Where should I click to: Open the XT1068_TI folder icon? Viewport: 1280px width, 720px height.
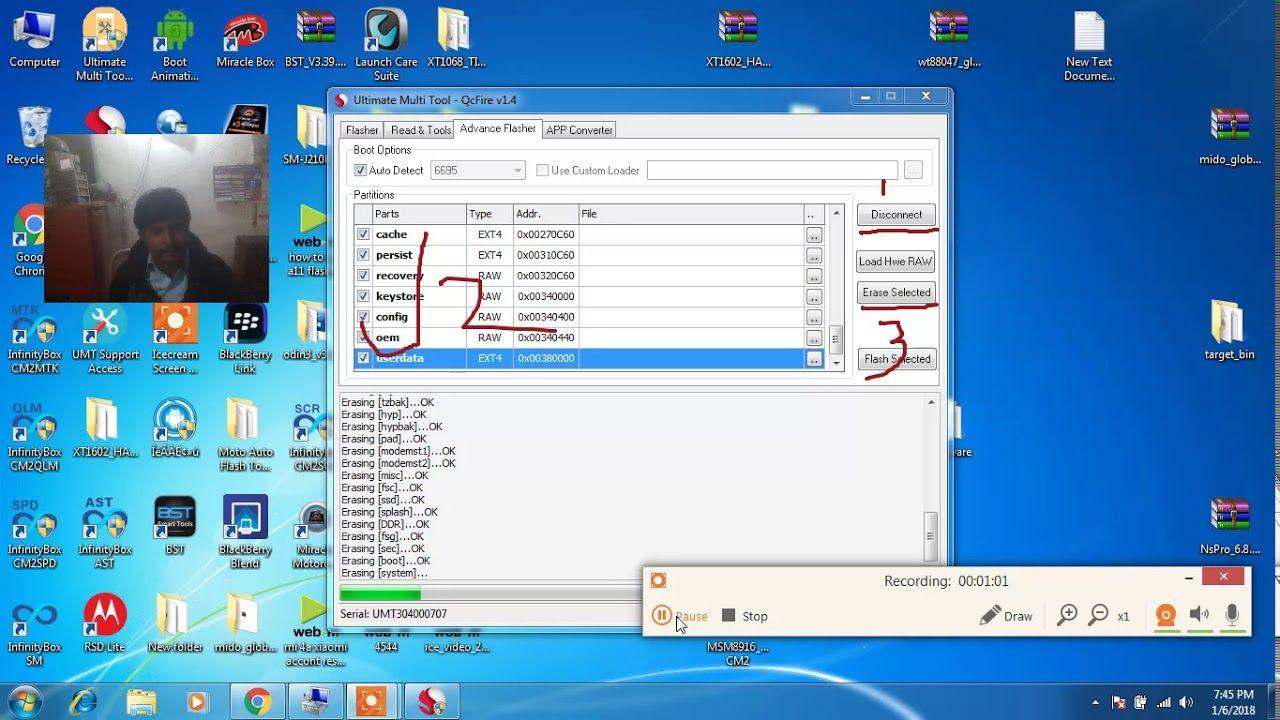[x=456, y=40]
